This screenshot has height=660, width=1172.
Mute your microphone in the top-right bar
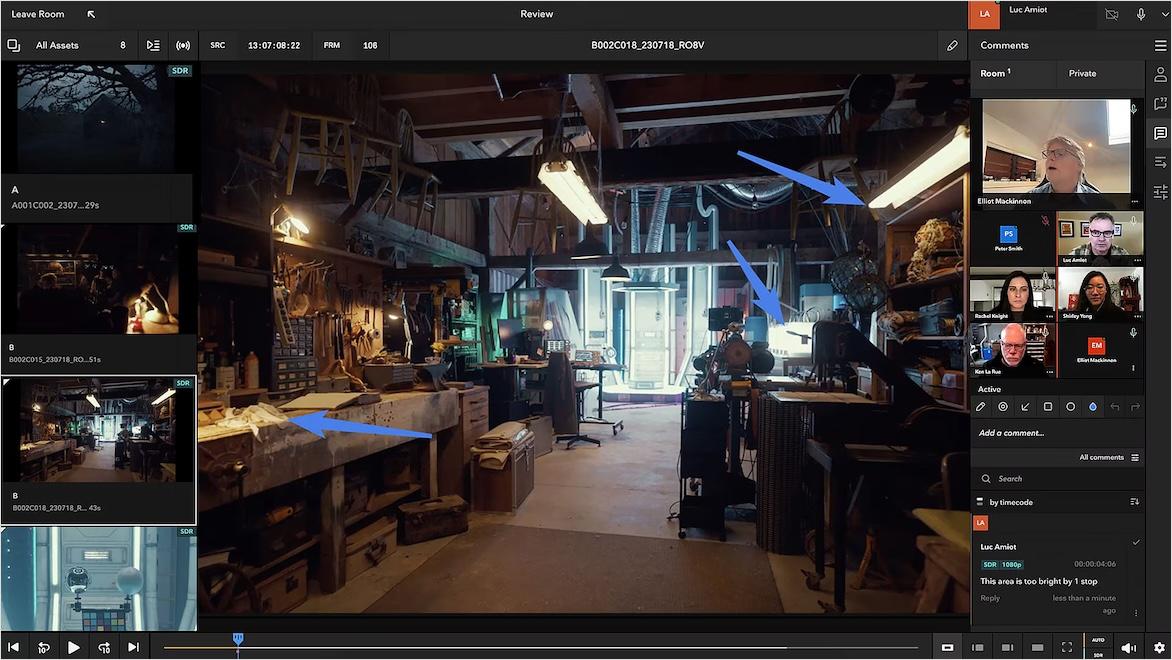tap(1141, 14)
